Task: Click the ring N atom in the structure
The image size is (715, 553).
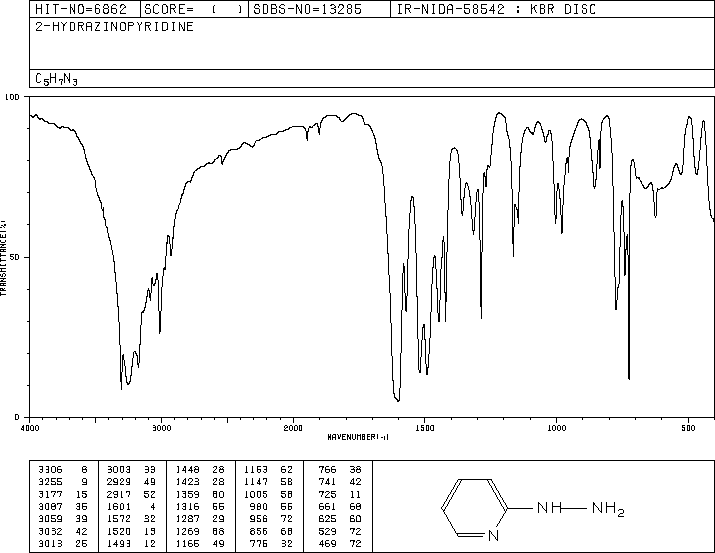Action: click(x=493, y=535)
